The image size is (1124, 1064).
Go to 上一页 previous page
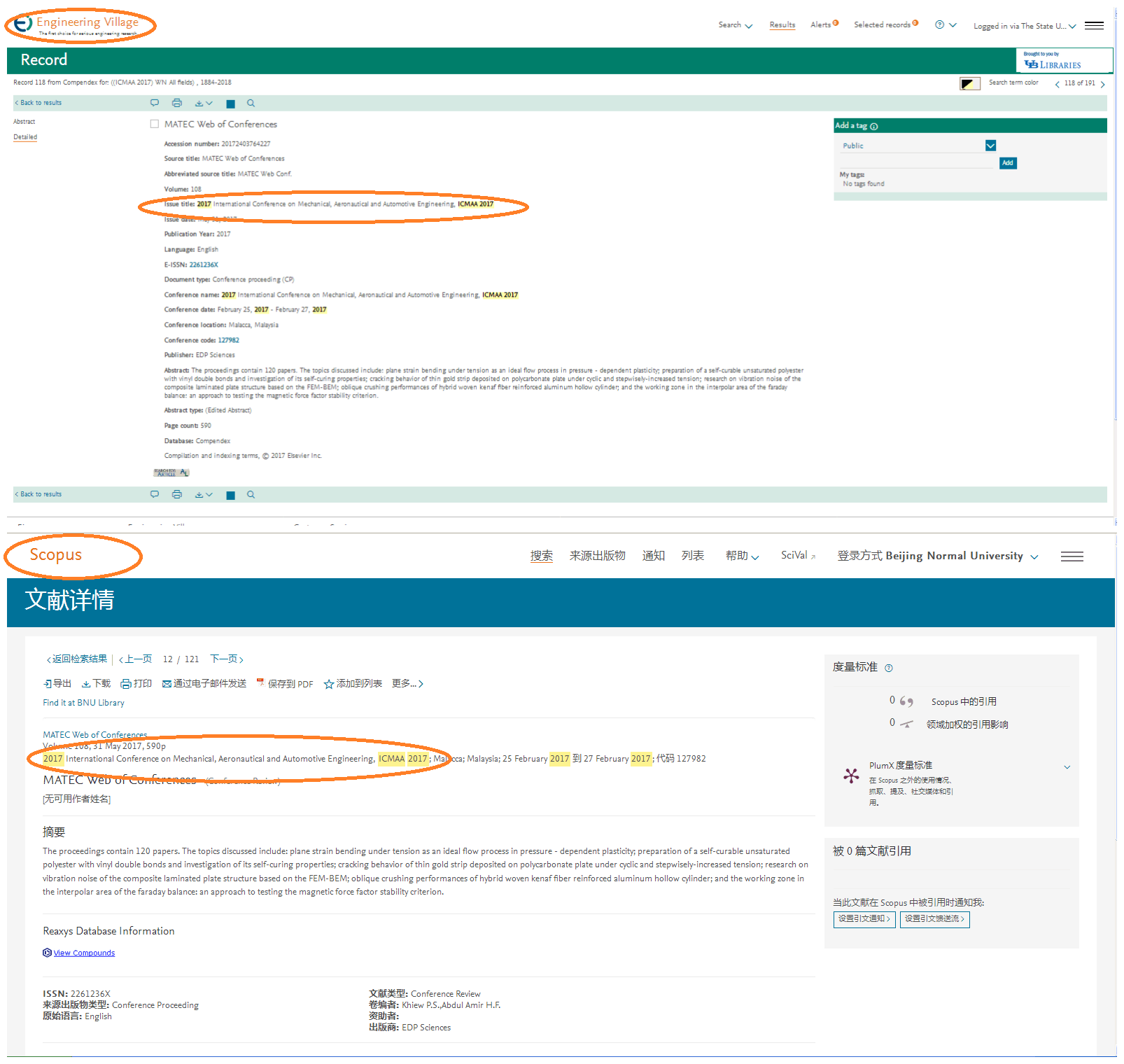[136, 659]
